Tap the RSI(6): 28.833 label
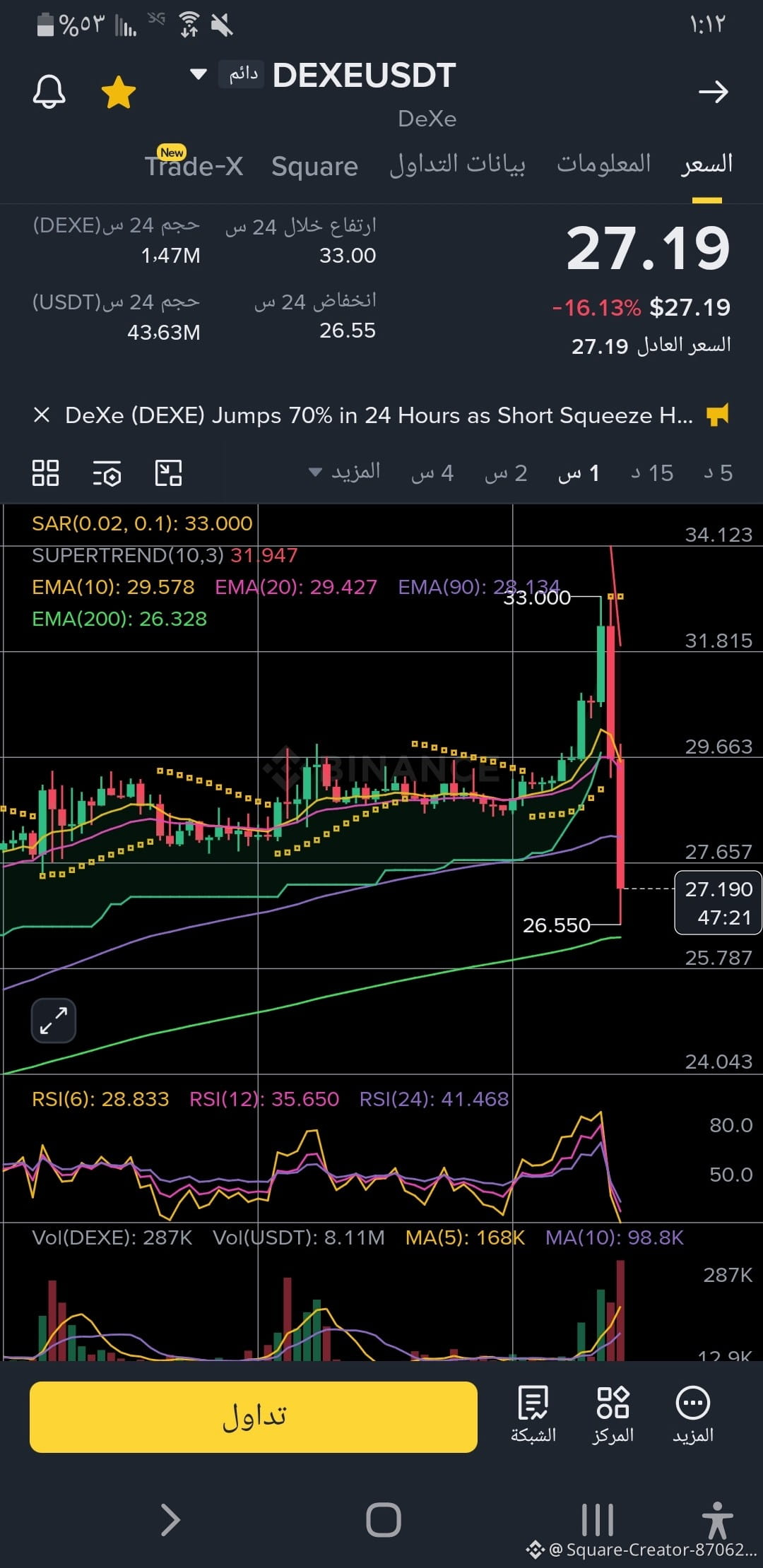Image resolution: width=763 pixels, height=1568 pixels. [x=100, y=1099]
